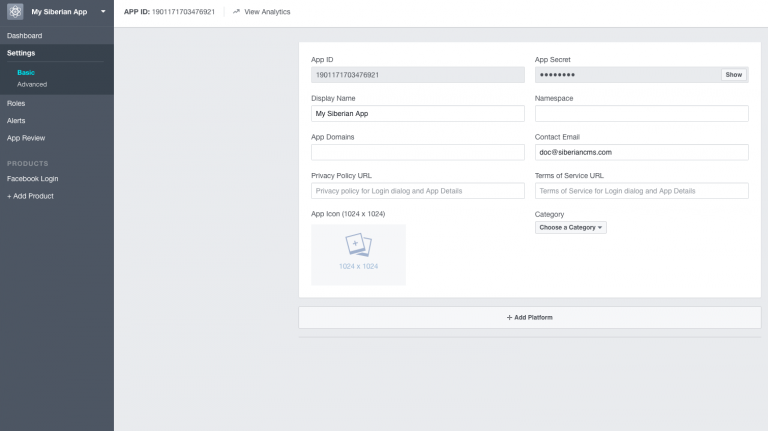Click the Contact Email field
This screenshot has height=431, width=768.
point(641,152)
